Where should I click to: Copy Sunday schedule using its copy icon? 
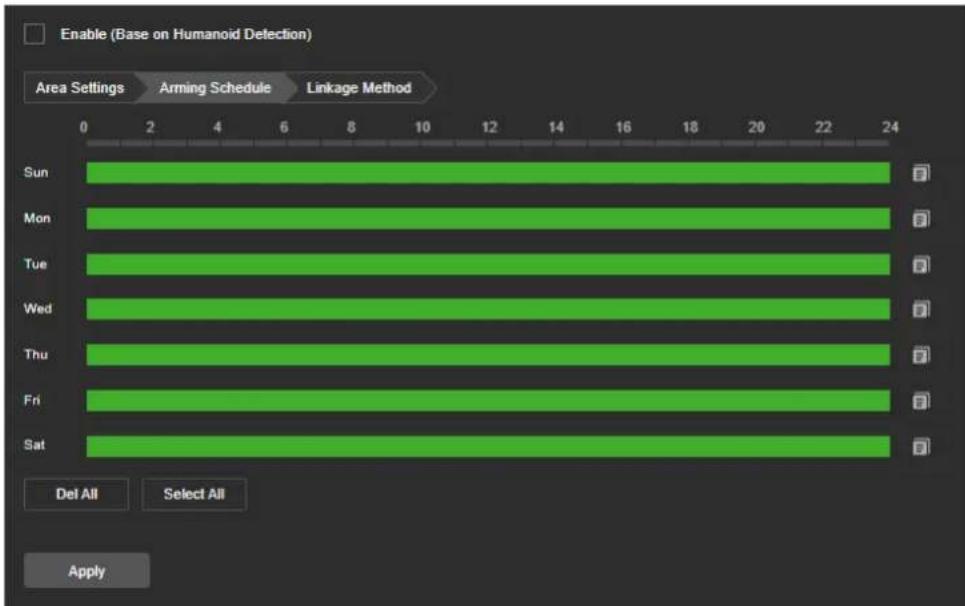(921, 173)
